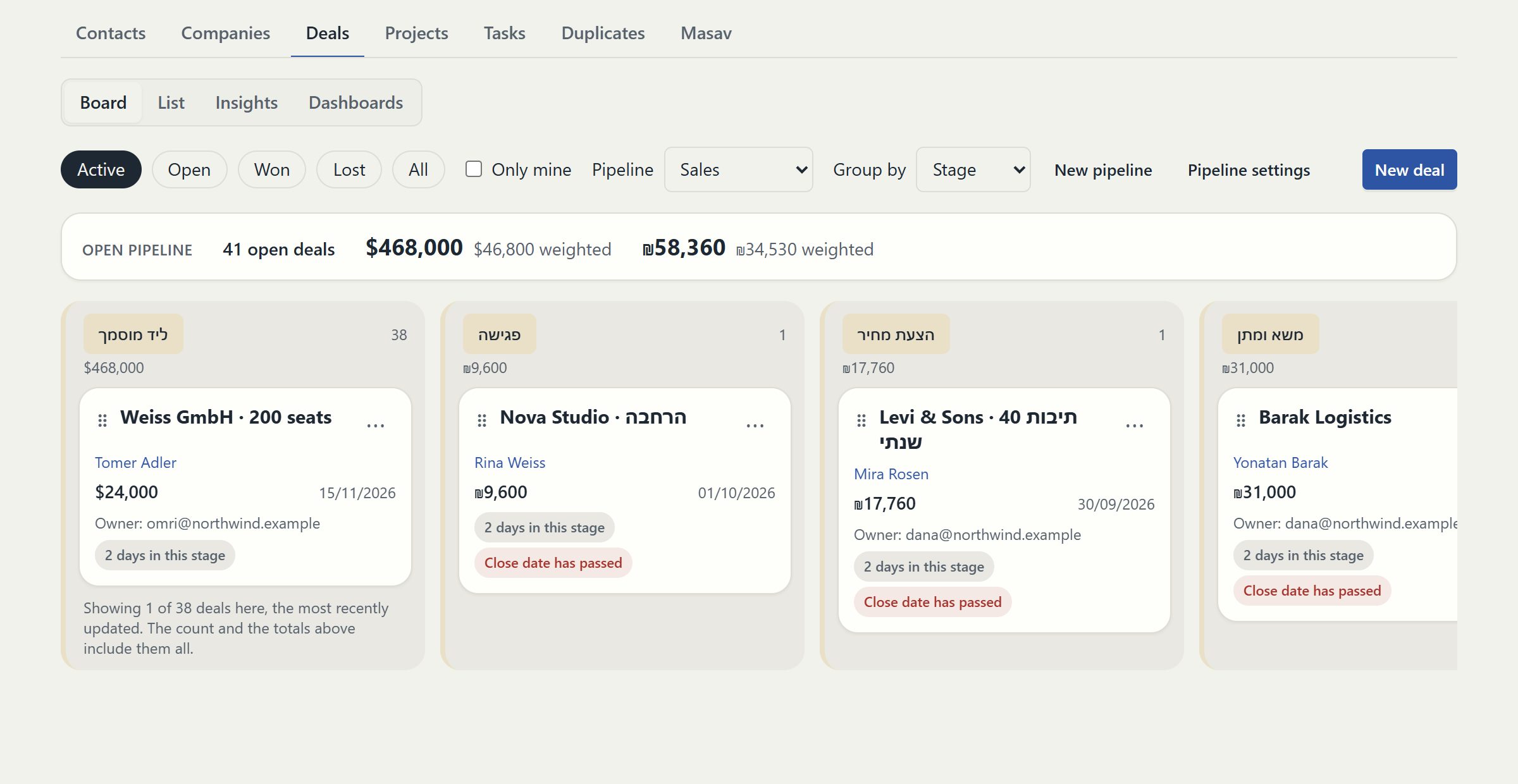Open contact Tomer Adler
The image size is (1518, 784).
[135, 462]
